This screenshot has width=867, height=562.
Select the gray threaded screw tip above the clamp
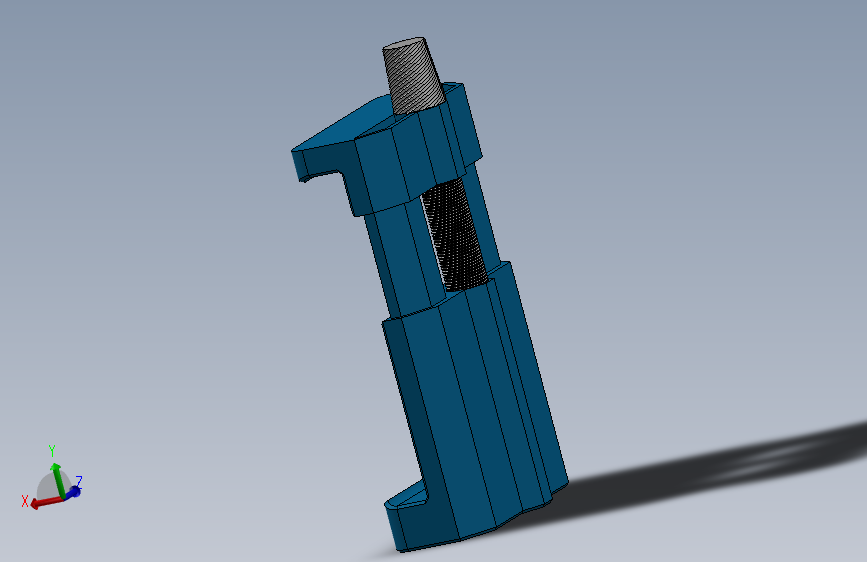click(x=412, y=75)
